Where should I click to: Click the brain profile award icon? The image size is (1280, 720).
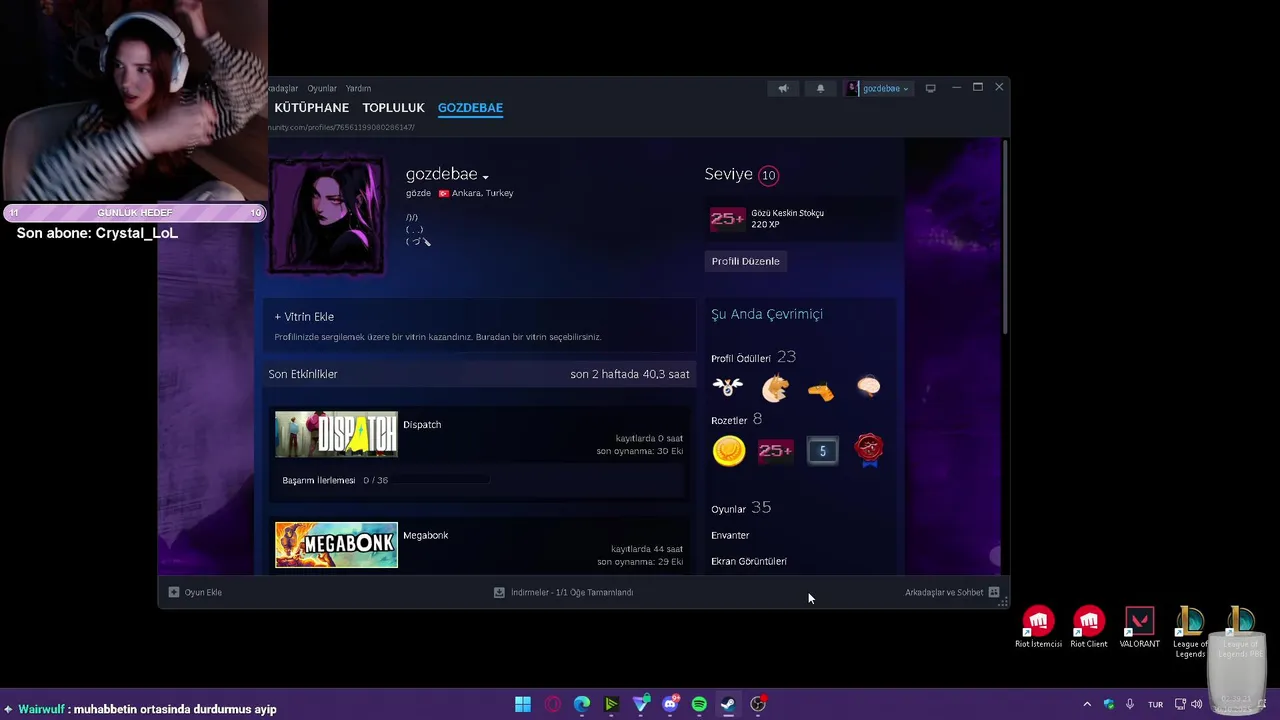[868, 386]
